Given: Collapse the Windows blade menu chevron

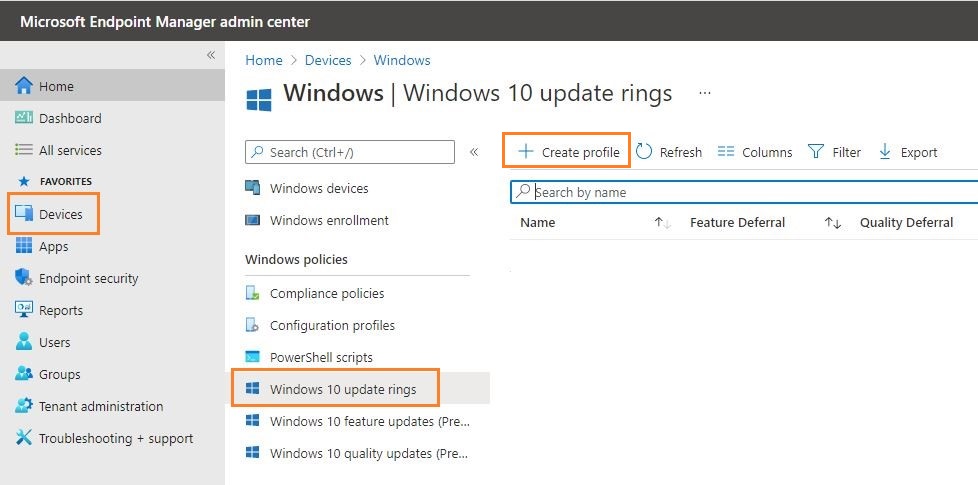Looking at the screenshot, I should click(474, 151).
